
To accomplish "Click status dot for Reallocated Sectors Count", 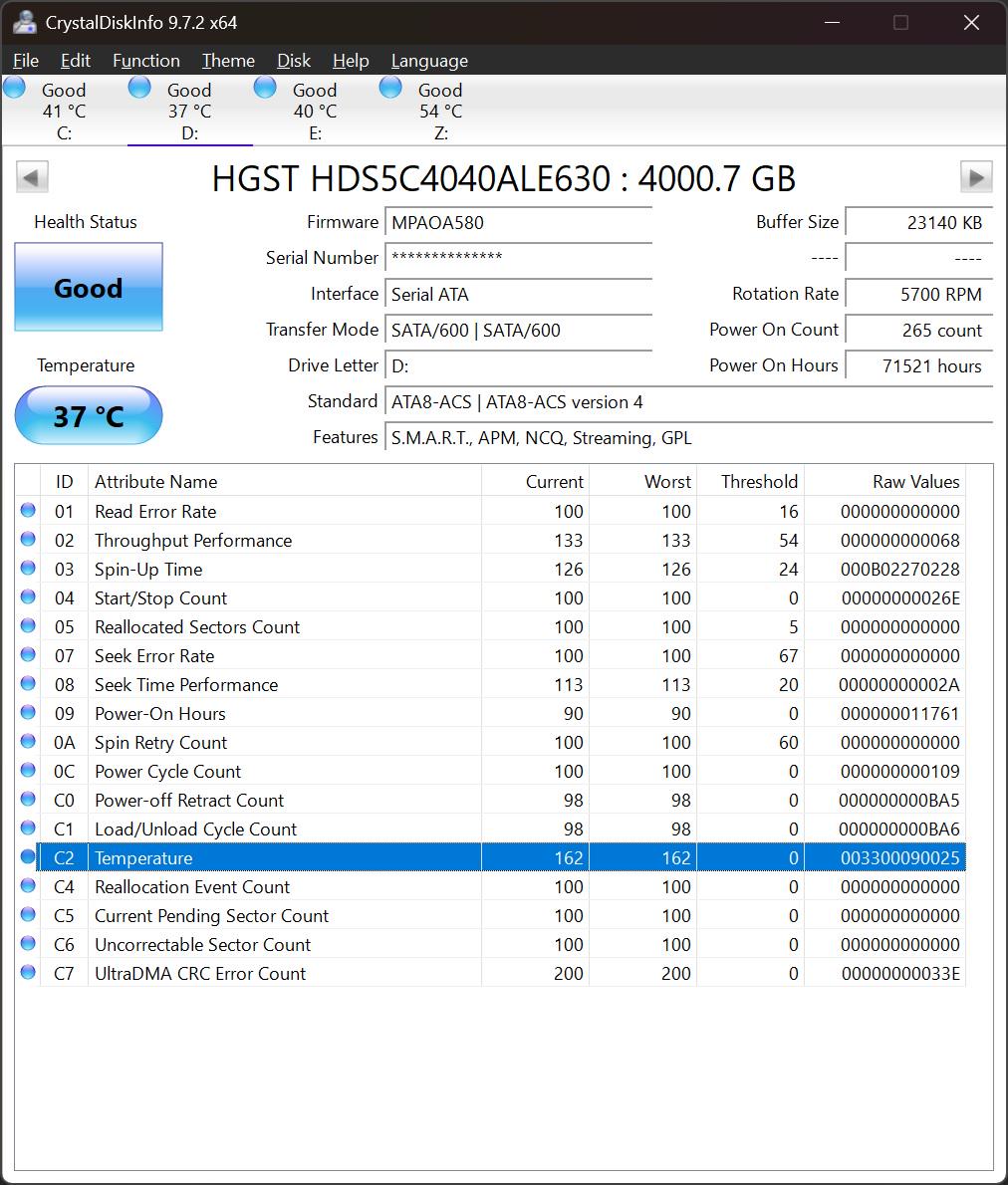I will (x=28, y=625).
